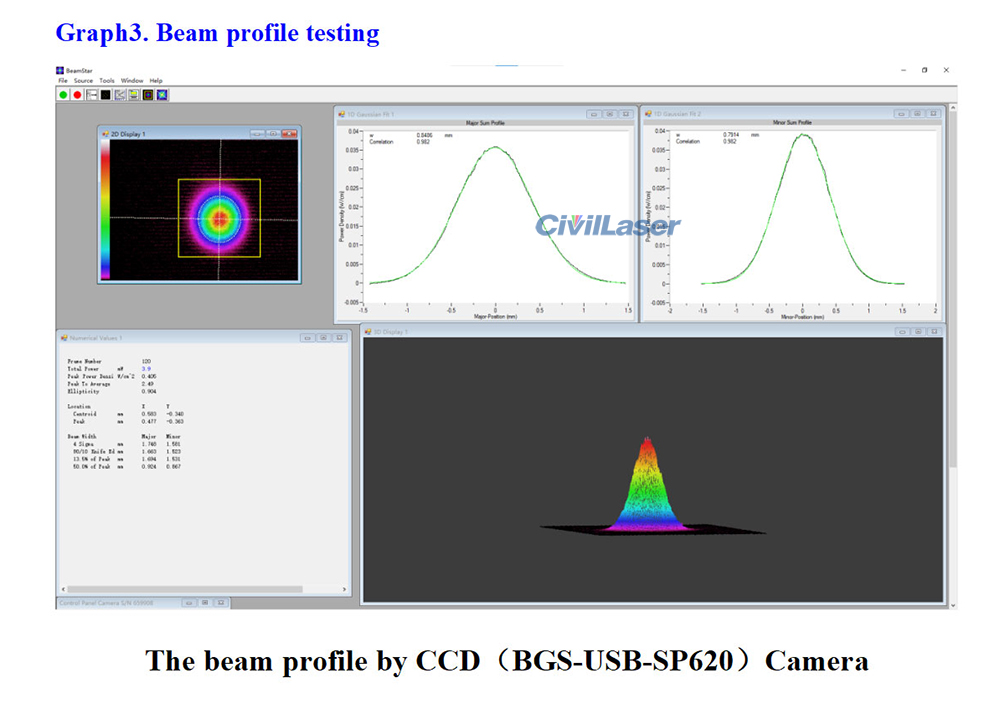1000x714 pixels.
Task: Open the black 2D Display tool icon
Action: point(104,95)
